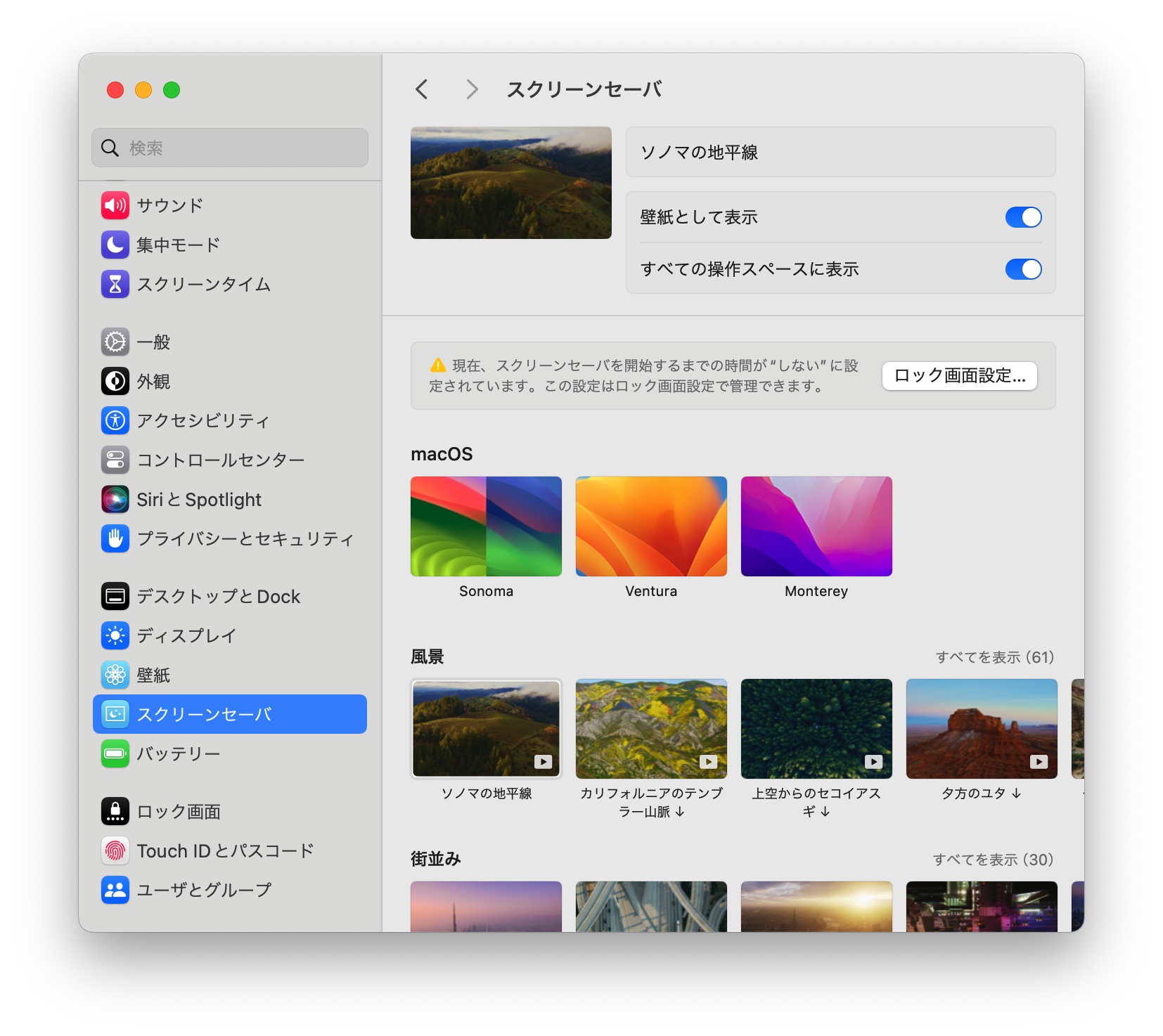
Task: Click play badge on ソノマの地平線 thumbnail
Action: pos(543,761)
